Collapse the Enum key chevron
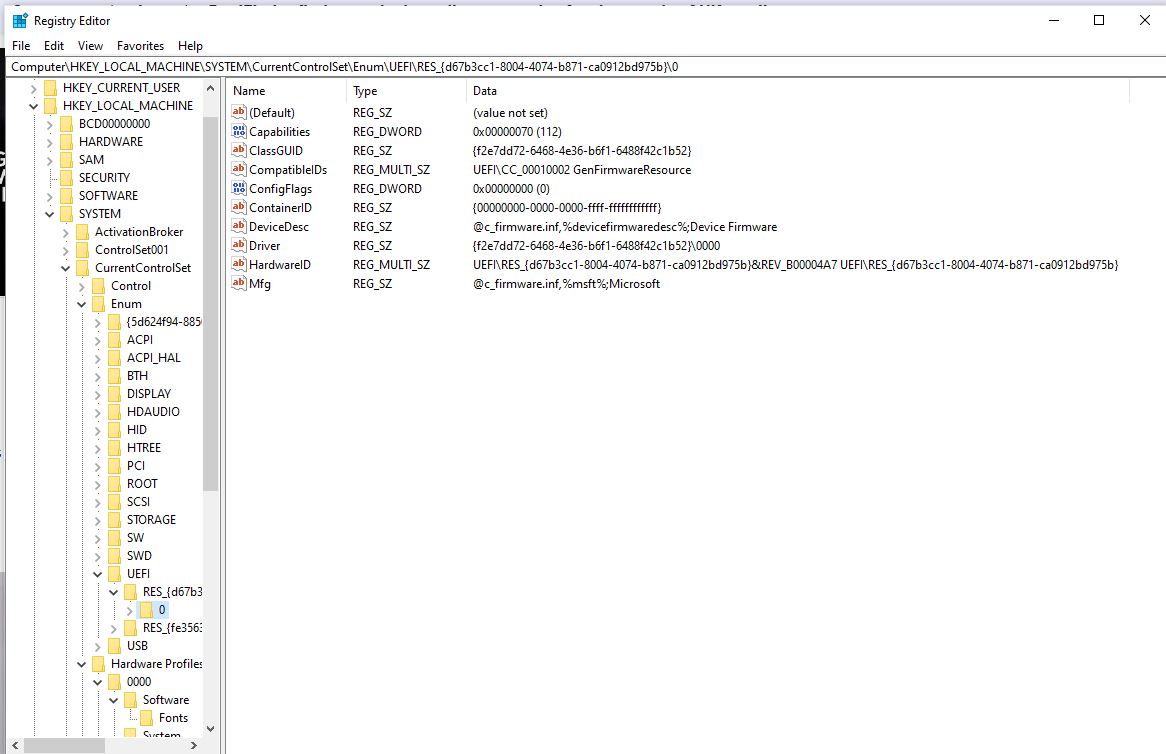 (82, 304)
